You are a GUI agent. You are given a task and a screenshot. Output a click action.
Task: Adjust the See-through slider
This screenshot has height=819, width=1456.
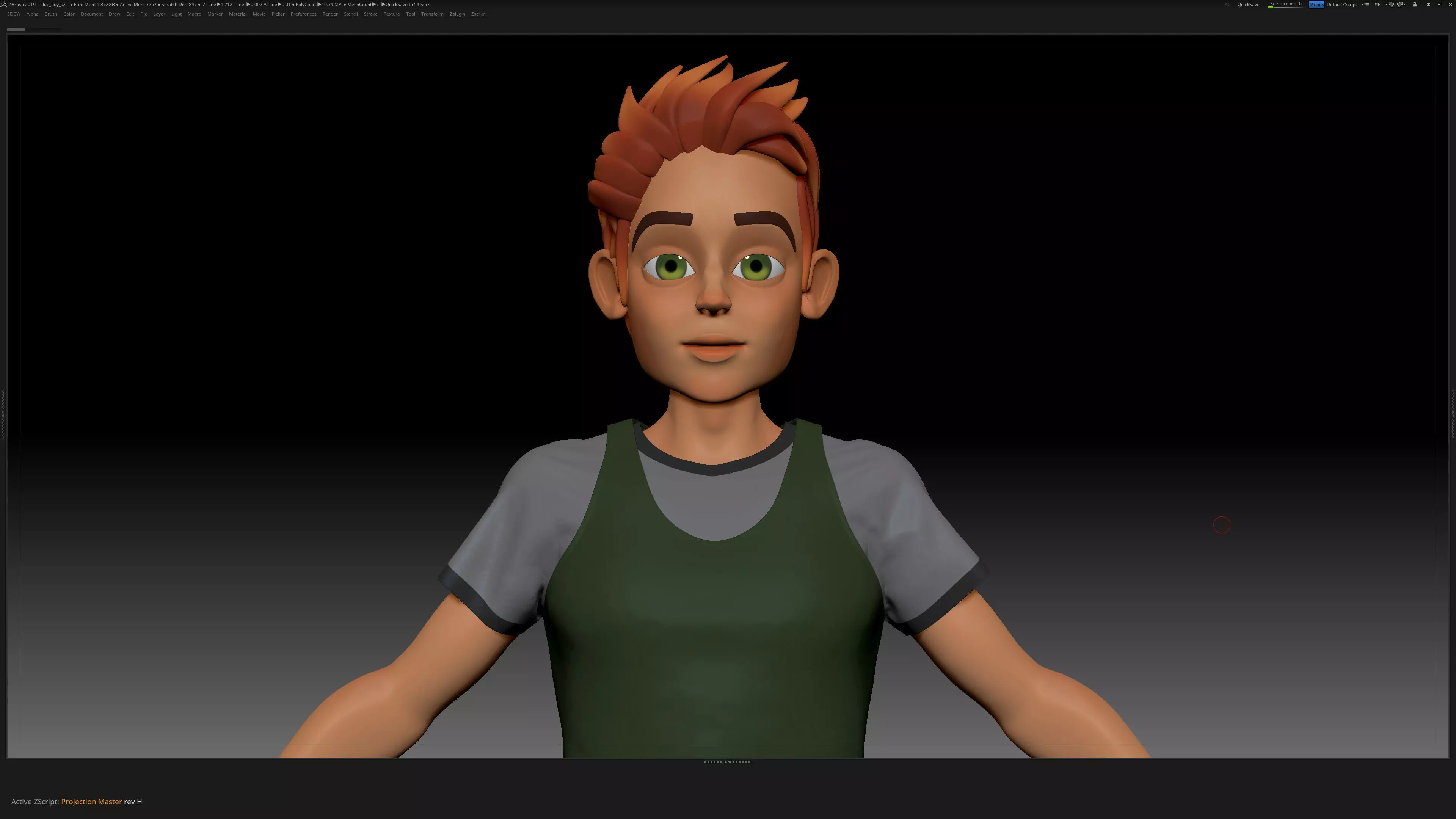click(x=1285, y=5)
